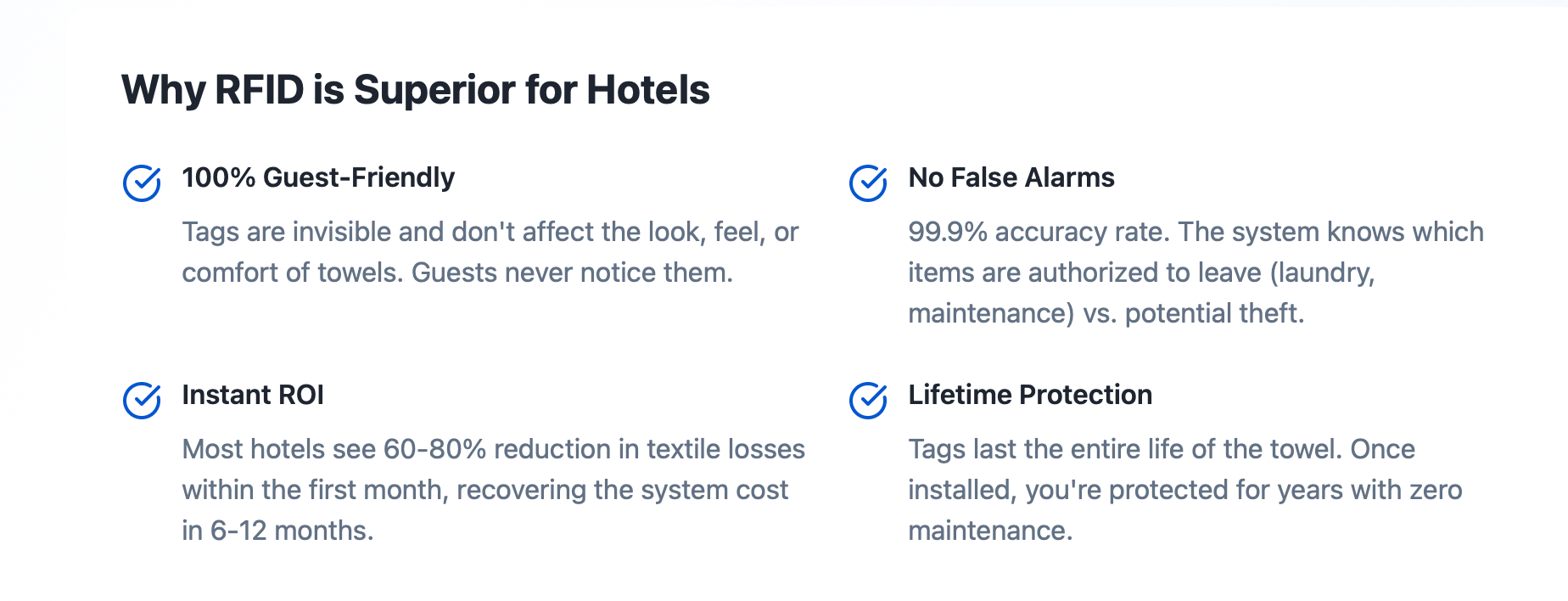The width and height of the screenshot is (1568, 601).
Task: Click the "Instant ROI" feature title
Action: pyautogui.click(x=253, y=395)
